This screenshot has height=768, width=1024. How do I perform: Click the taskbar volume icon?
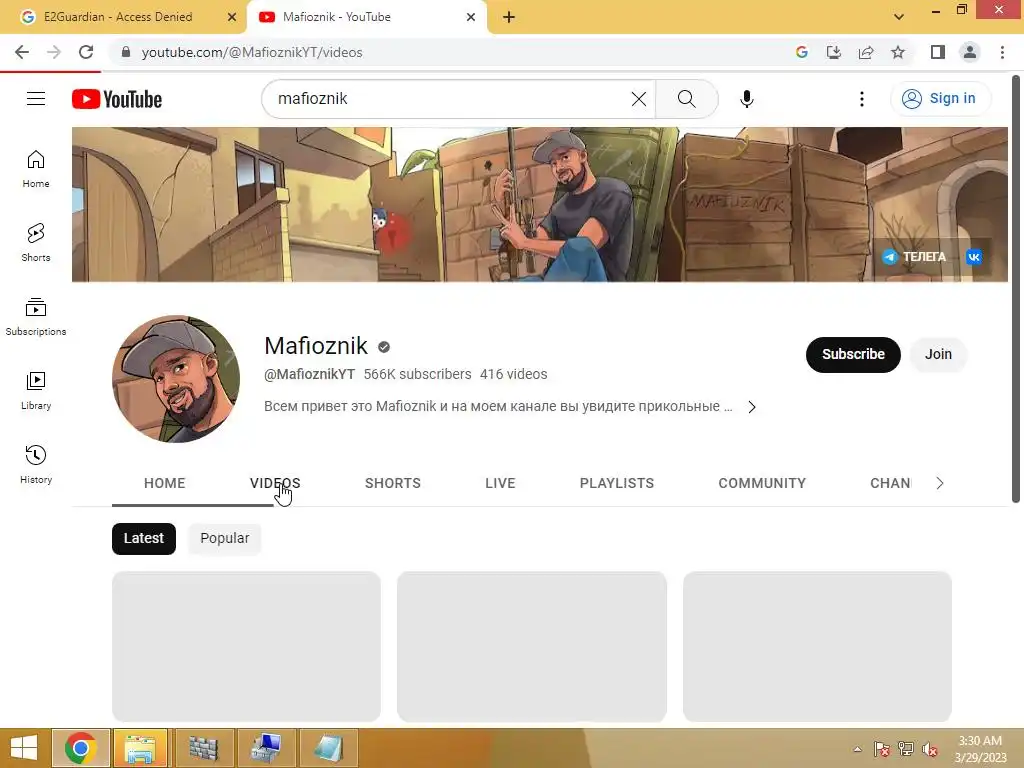929,749
